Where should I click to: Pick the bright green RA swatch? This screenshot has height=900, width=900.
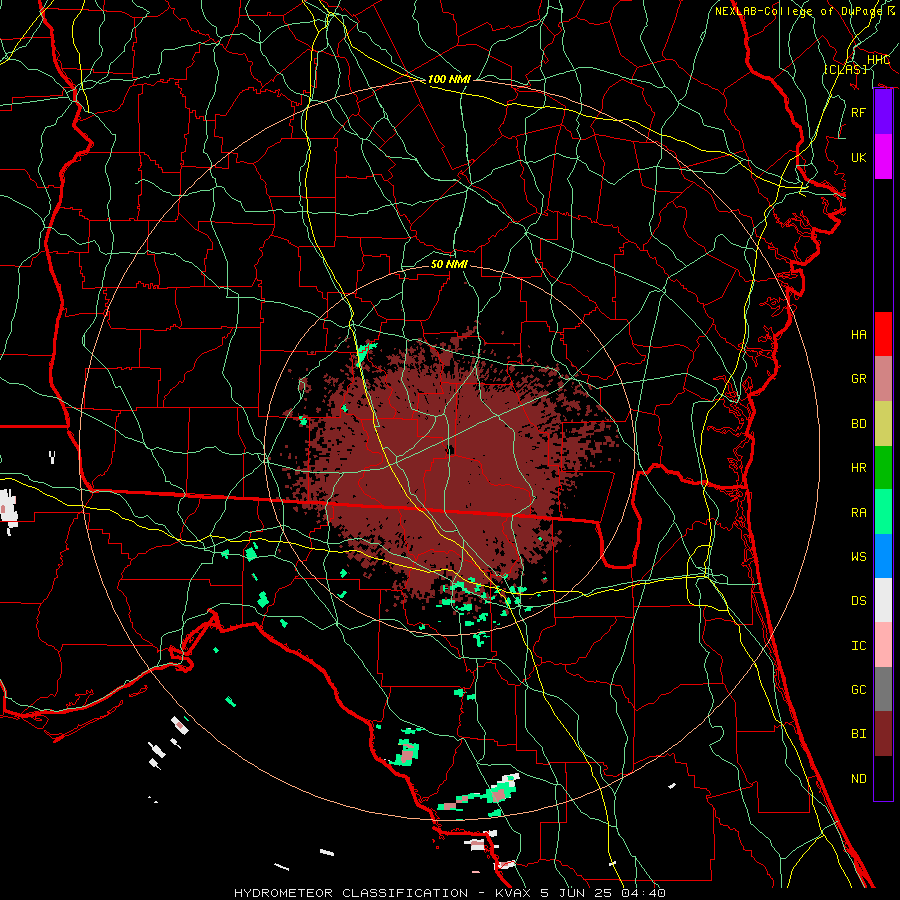coord(883,512)
